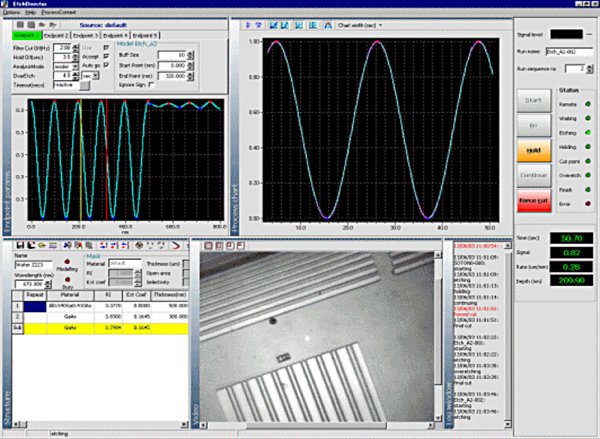The height and width of the screenshot is (439, 600).
Task: Toggle the Ignore Sign checkbox
Action: click(x=151, y=85)
